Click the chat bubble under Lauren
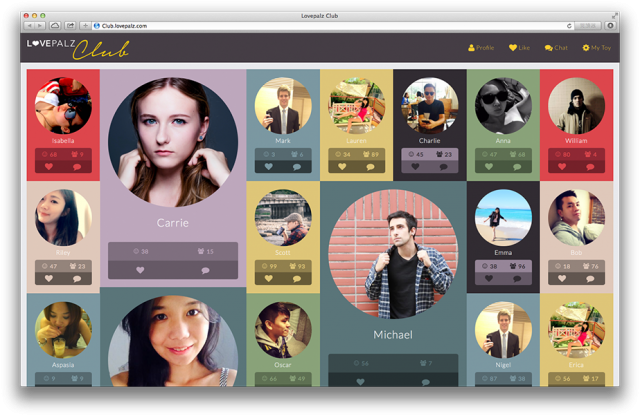The height and width of the screenshot is (416, 640). (371, 167)
